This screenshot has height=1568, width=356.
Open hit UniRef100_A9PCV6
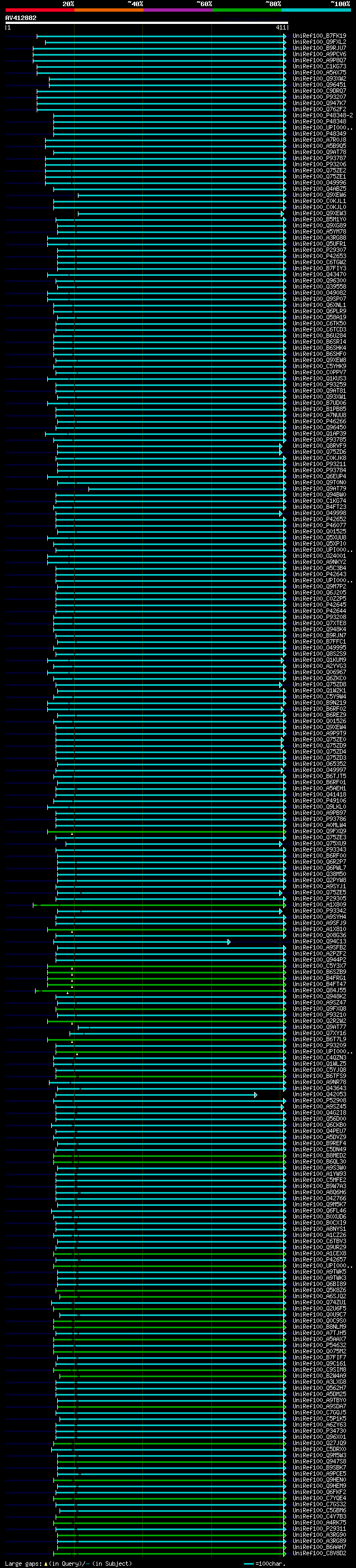pos(319,54)
